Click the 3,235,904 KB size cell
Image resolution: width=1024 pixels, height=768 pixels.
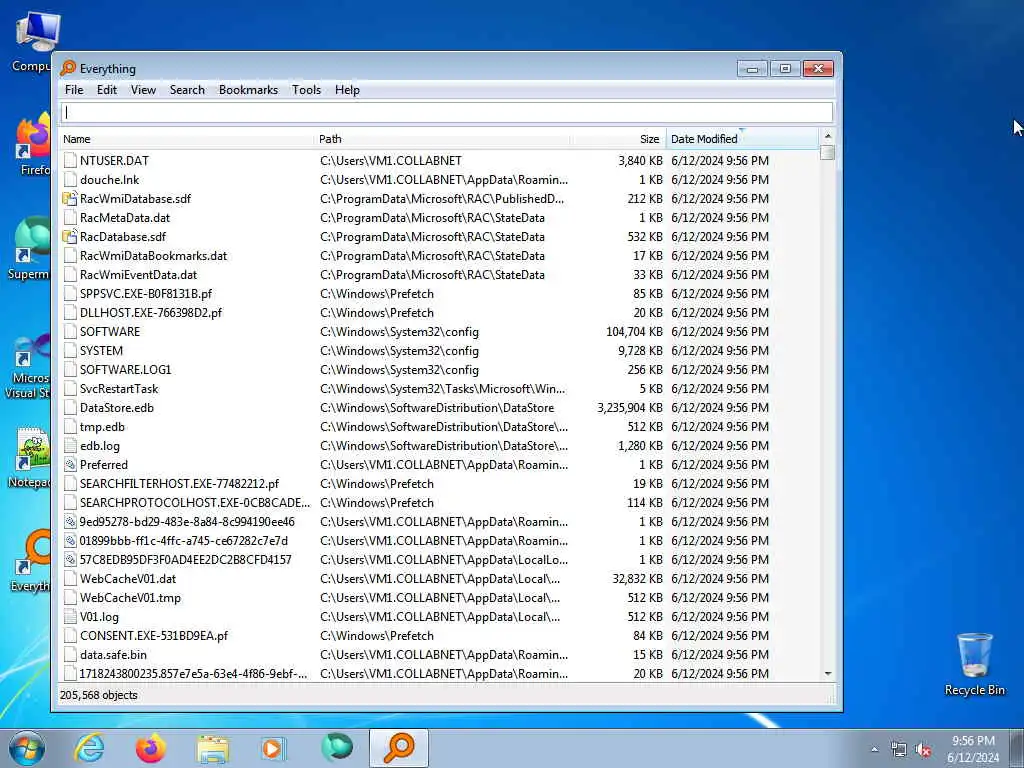pos(630,408)
